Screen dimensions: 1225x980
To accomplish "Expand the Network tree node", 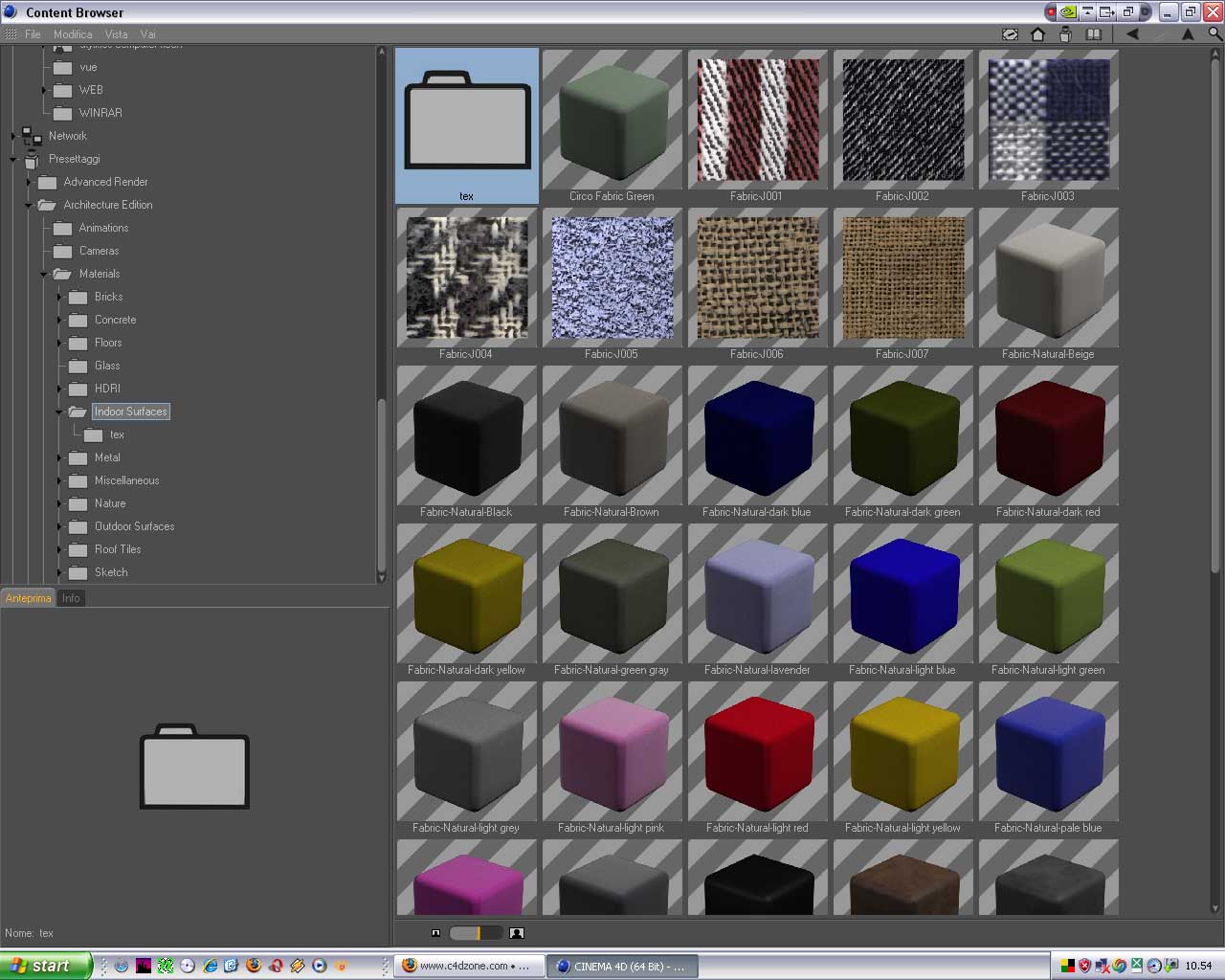I will click(13, 136).
